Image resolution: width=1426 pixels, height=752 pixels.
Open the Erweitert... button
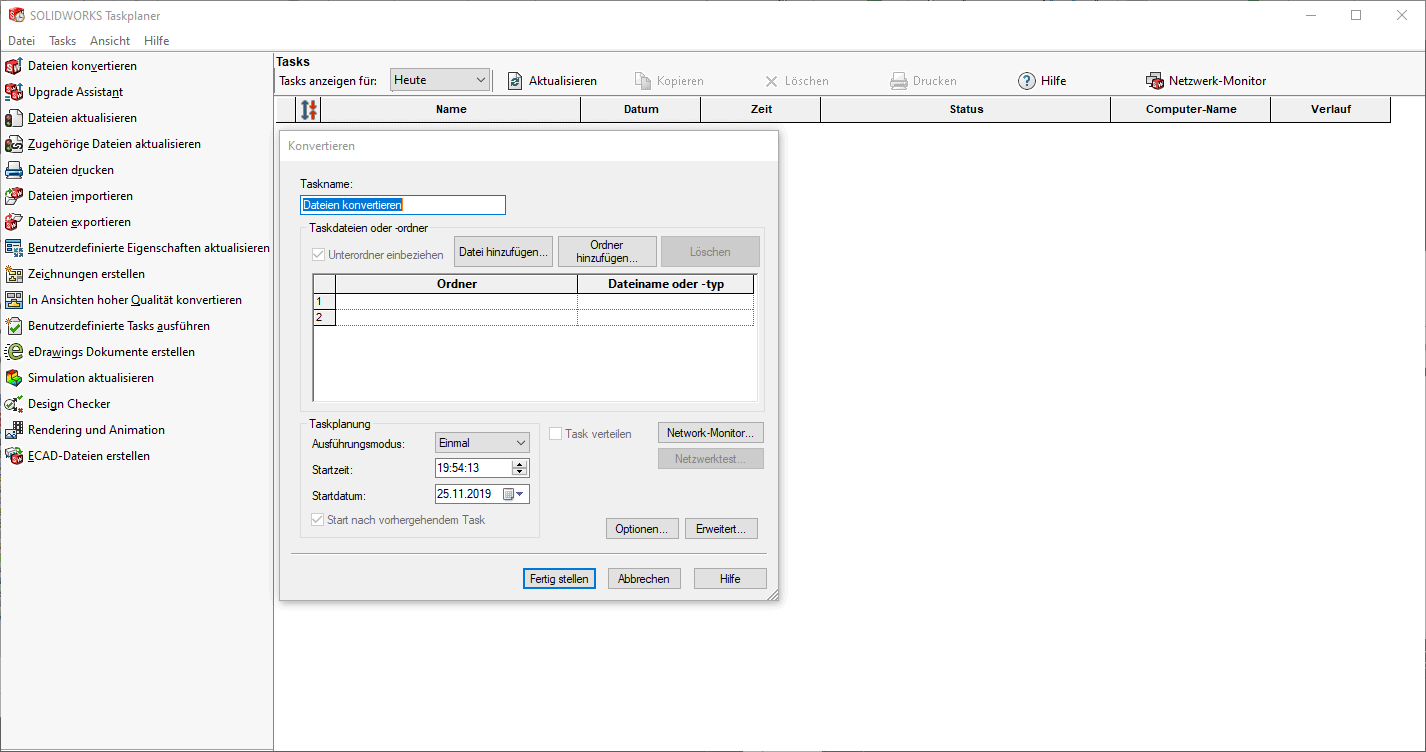coord(721,529)
